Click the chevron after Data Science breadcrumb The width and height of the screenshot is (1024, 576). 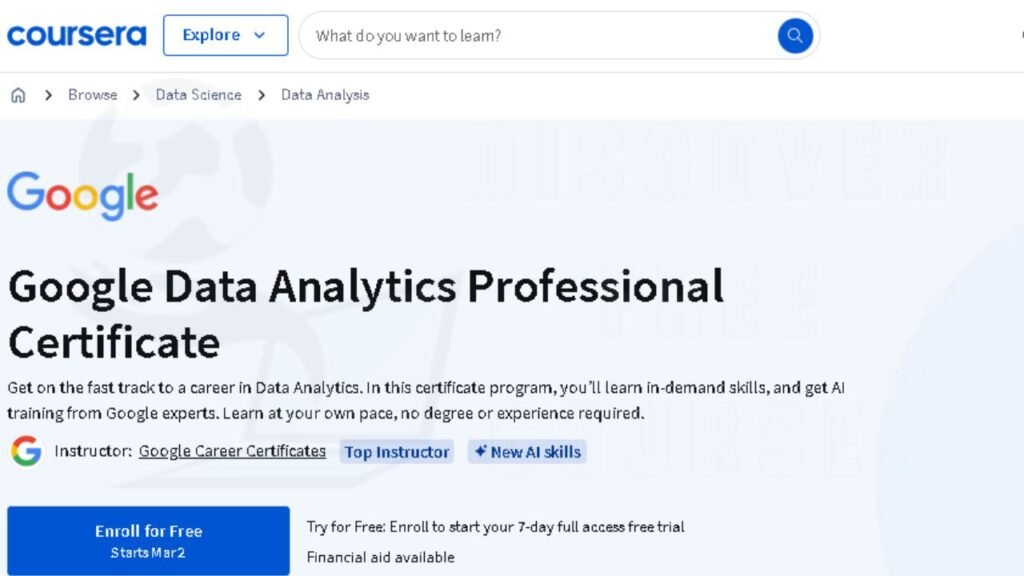pos(261,95)
